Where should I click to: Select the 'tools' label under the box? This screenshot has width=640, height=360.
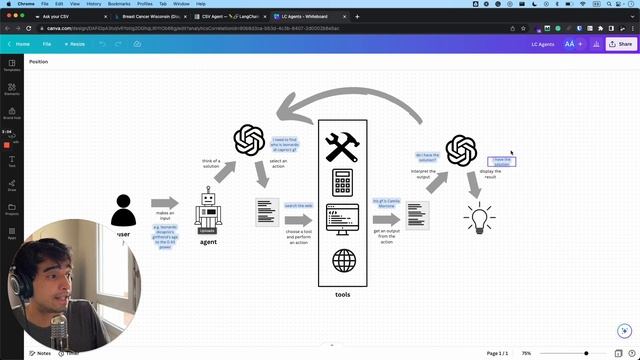tap(342, 294)
